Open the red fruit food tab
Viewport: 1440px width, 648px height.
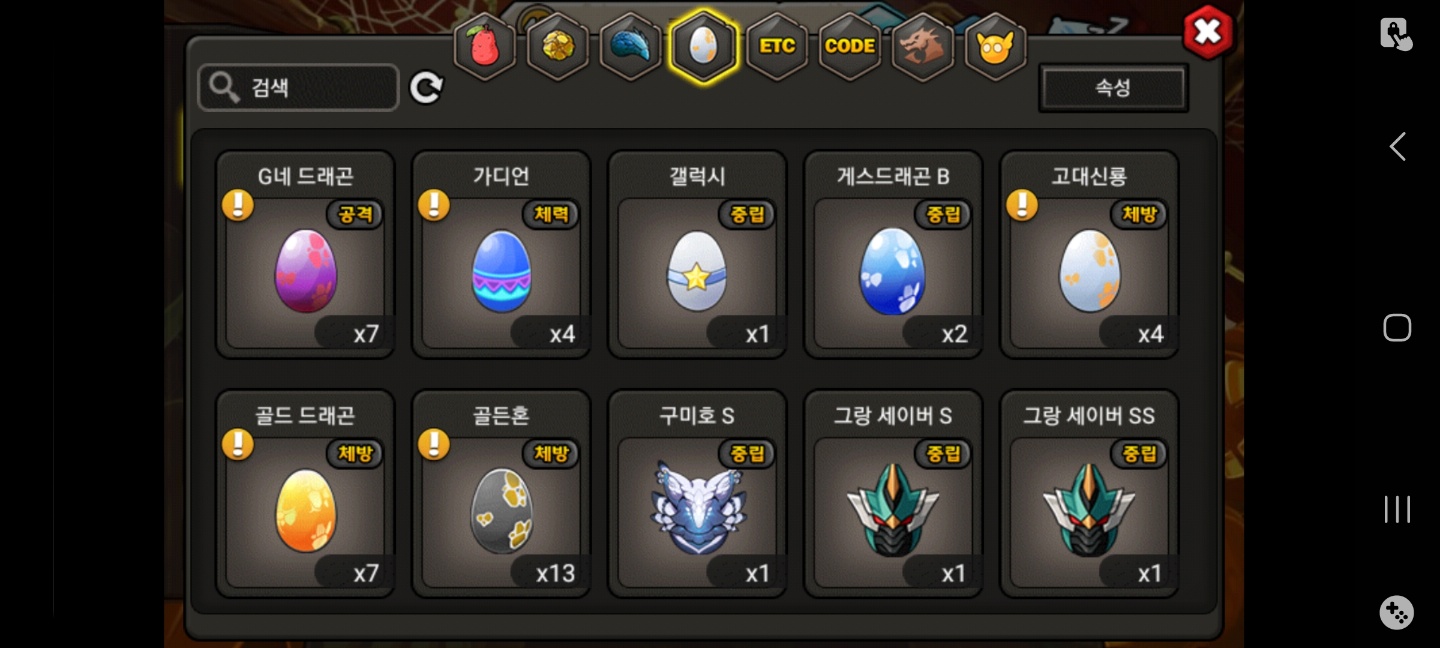coord(485,46)
